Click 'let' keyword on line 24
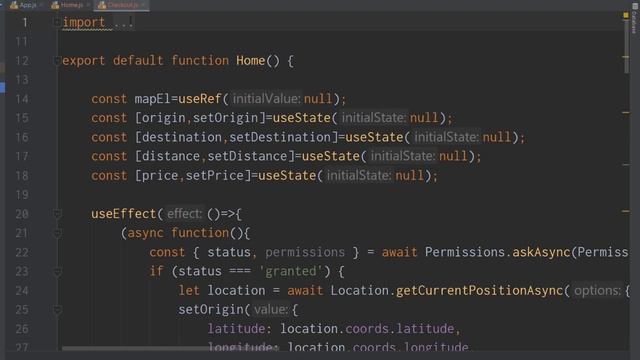Image resolution: width=640 pixels, height=360 pixels. 189,291
